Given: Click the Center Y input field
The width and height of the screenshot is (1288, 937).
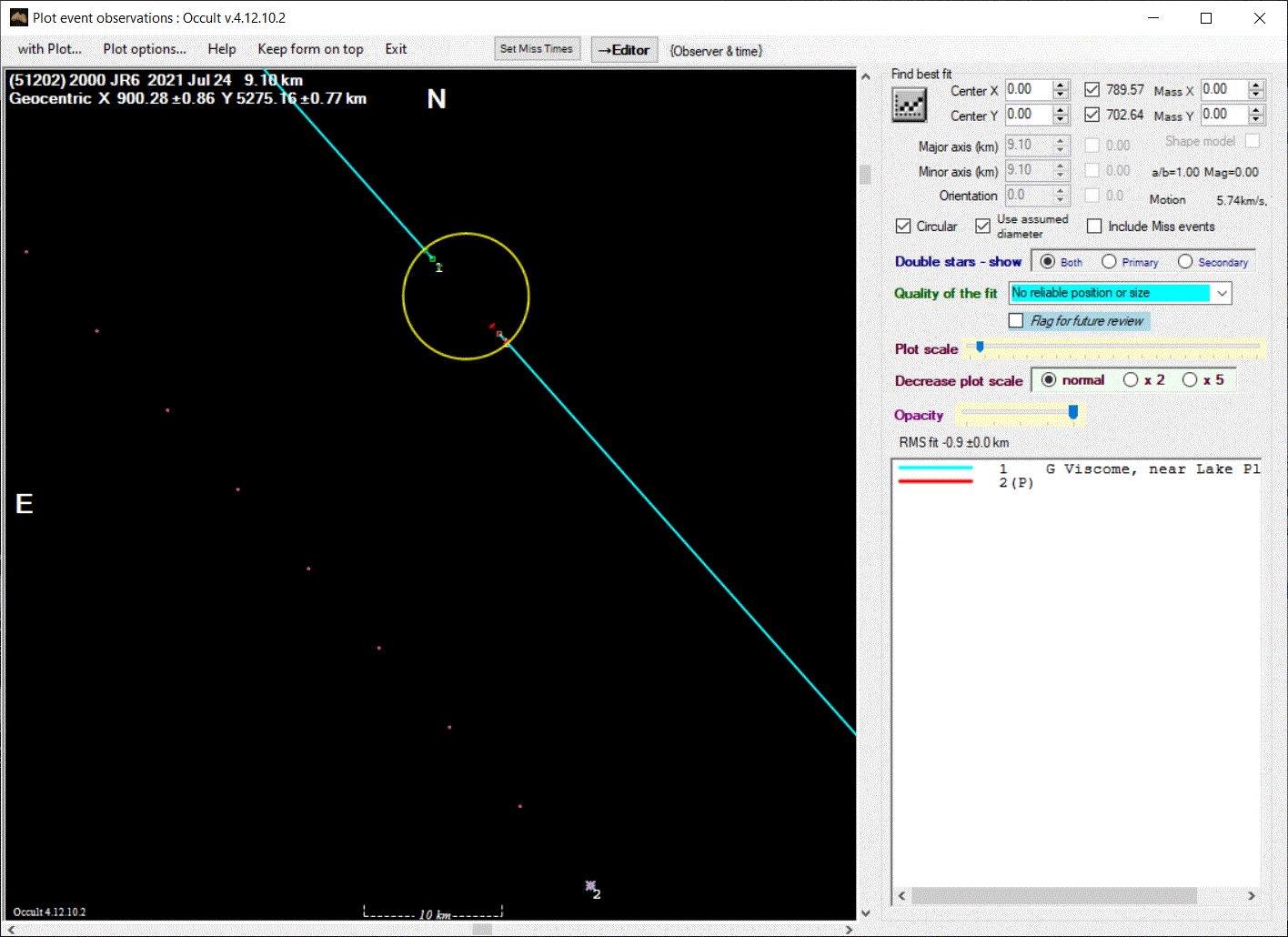Looking at the screenshot, I should point(1028,114).
